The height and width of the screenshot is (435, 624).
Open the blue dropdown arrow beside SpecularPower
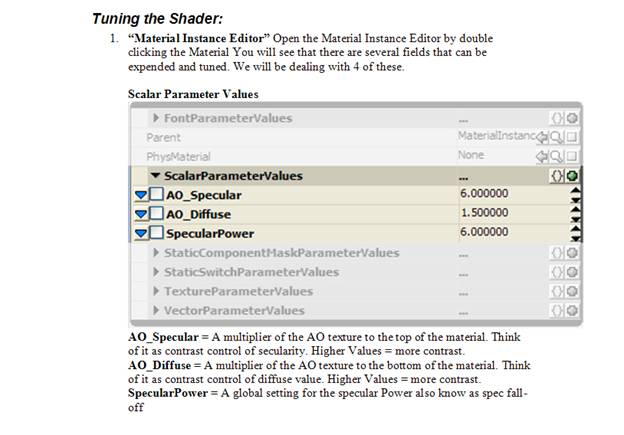click(x=141, y=234)
